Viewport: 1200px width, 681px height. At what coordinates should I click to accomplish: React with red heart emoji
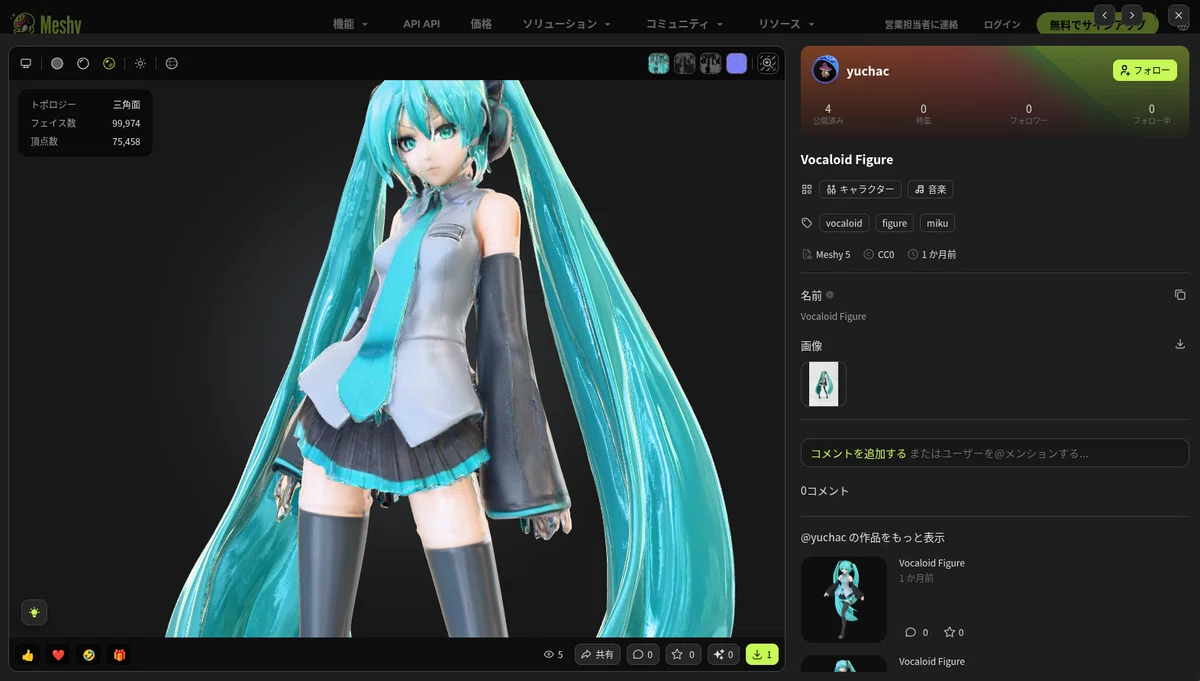point(58,655)
